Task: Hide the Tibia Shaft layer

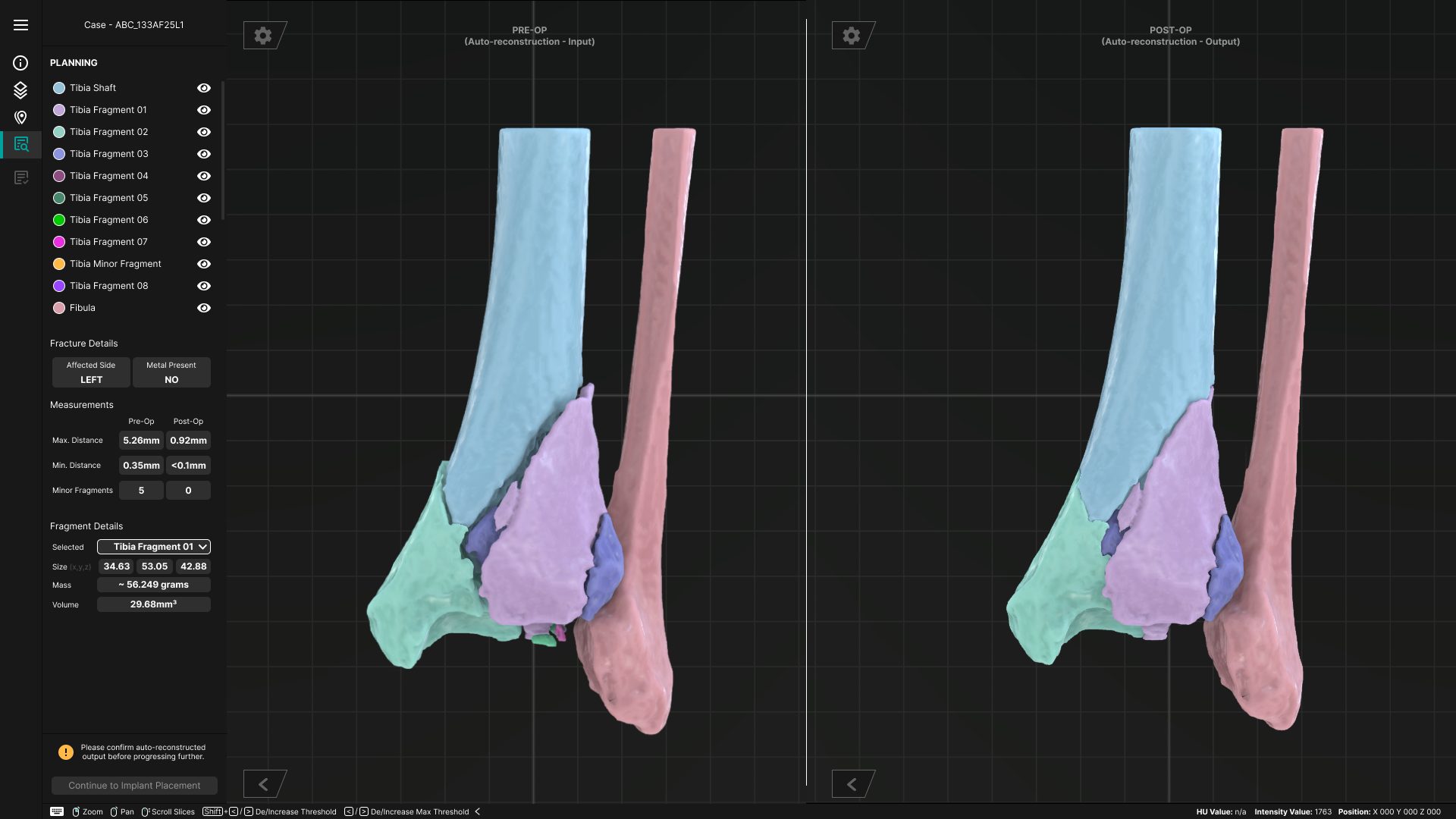Action: pyautogui.click(x=203, y=88)
